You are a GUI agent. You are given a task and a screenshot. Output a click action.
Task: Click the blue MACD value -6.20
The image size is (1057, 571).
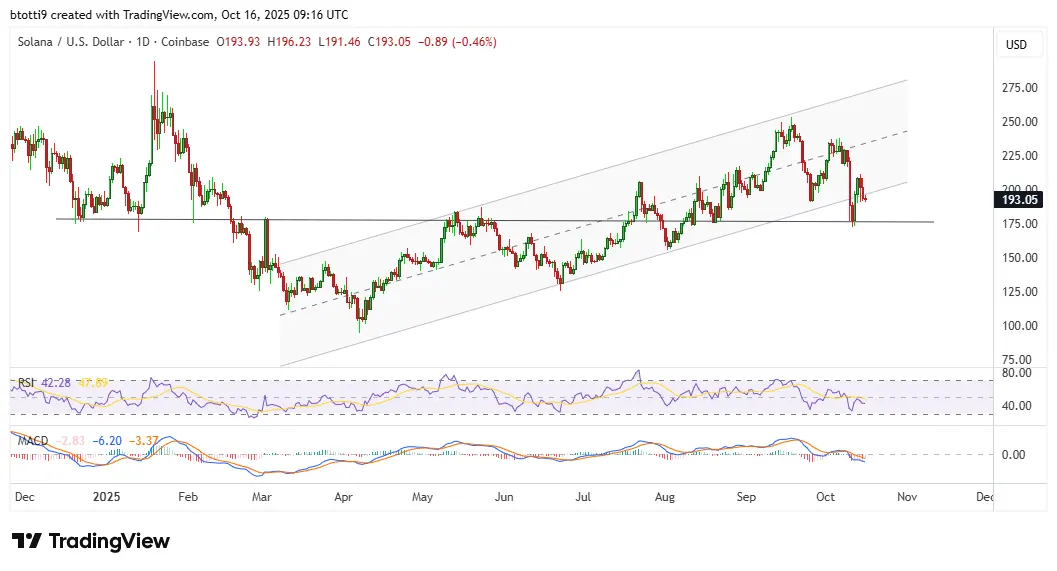pos(110,439)
